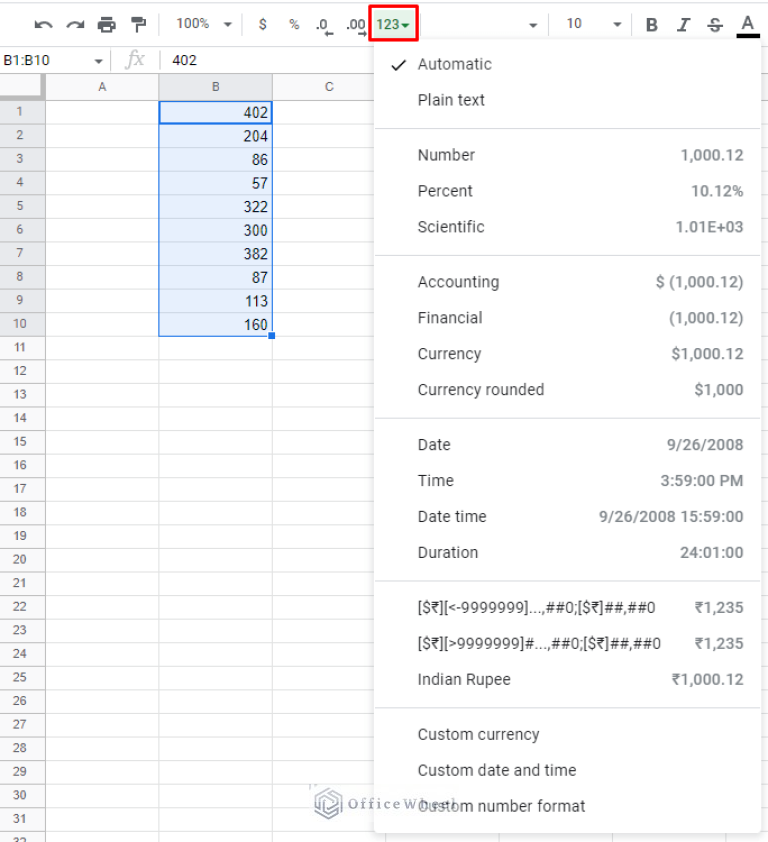Toggle Strikethrough formatting
Screen dimensions: 768x842
[x=715, y=24]
